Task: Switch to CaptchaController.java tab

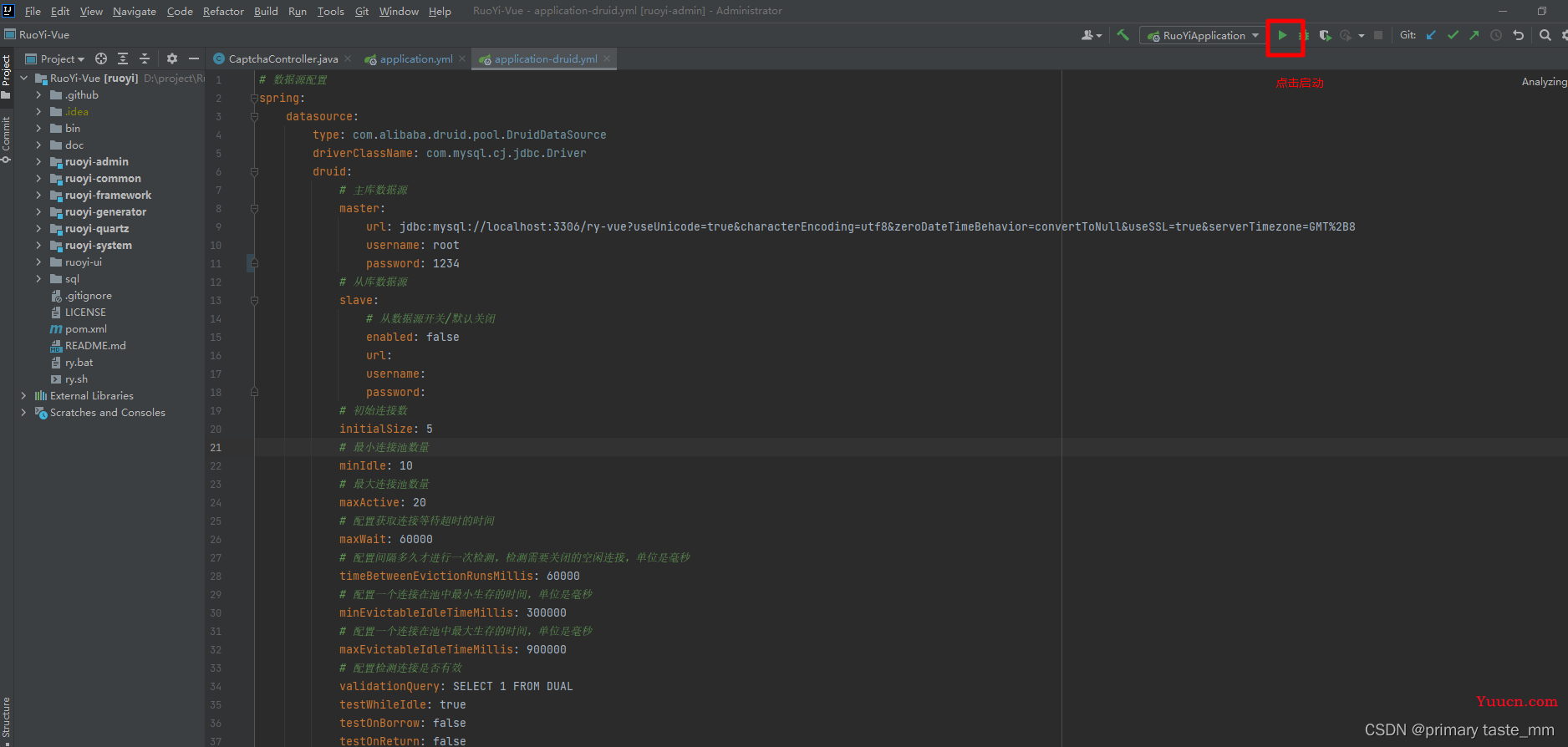Action: tap(283, 58)
